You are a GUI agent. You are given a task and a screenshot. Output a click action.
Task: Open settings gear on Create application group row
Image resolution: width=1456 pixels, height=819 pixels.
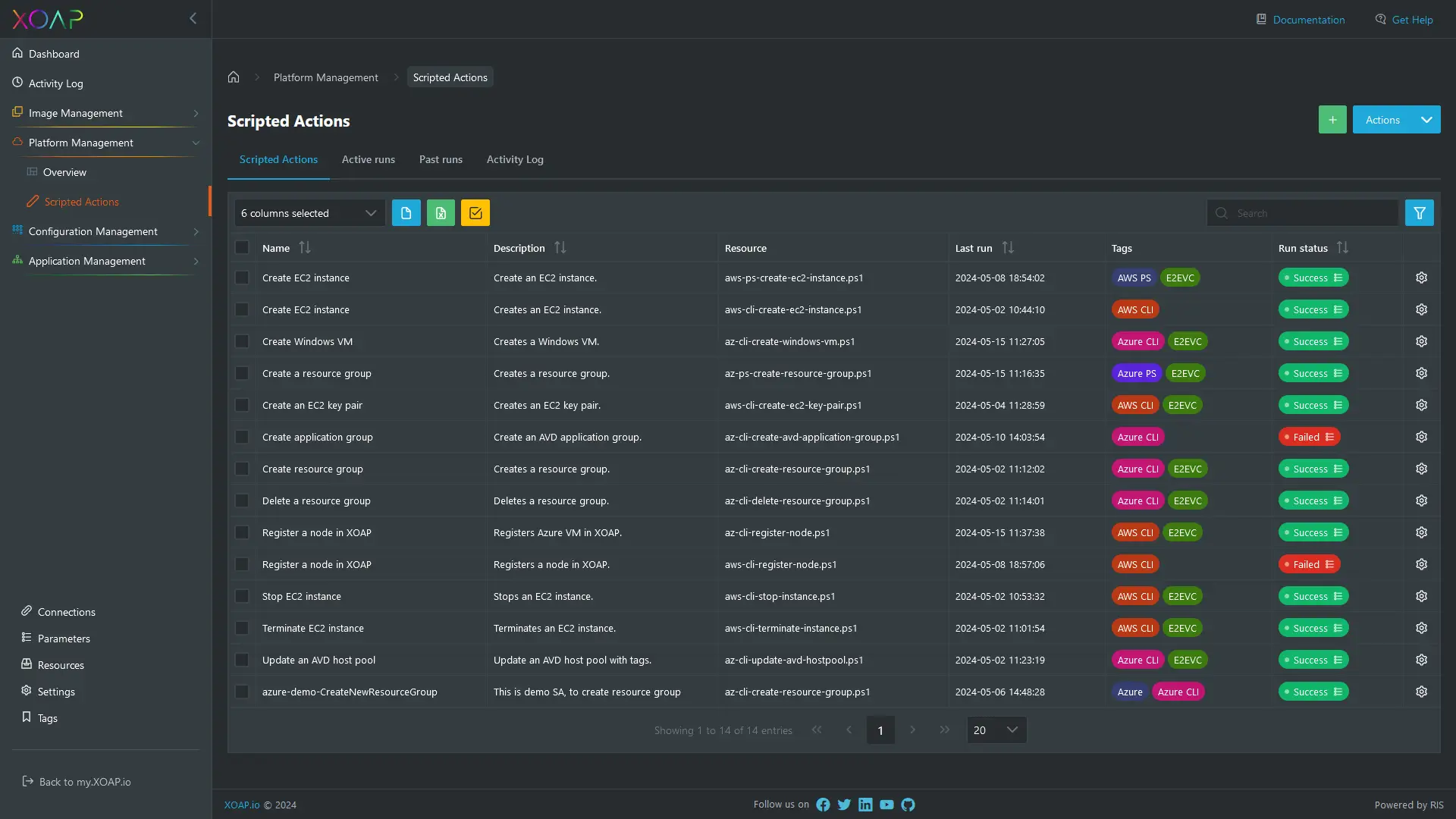(1421, 437)
